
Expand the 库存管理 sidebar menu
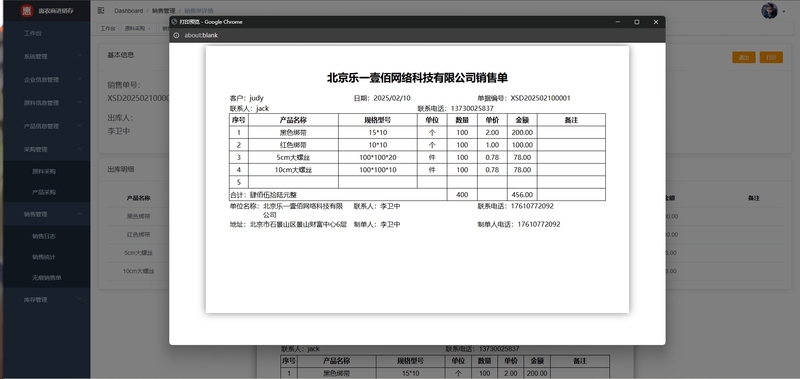(47, 299)
